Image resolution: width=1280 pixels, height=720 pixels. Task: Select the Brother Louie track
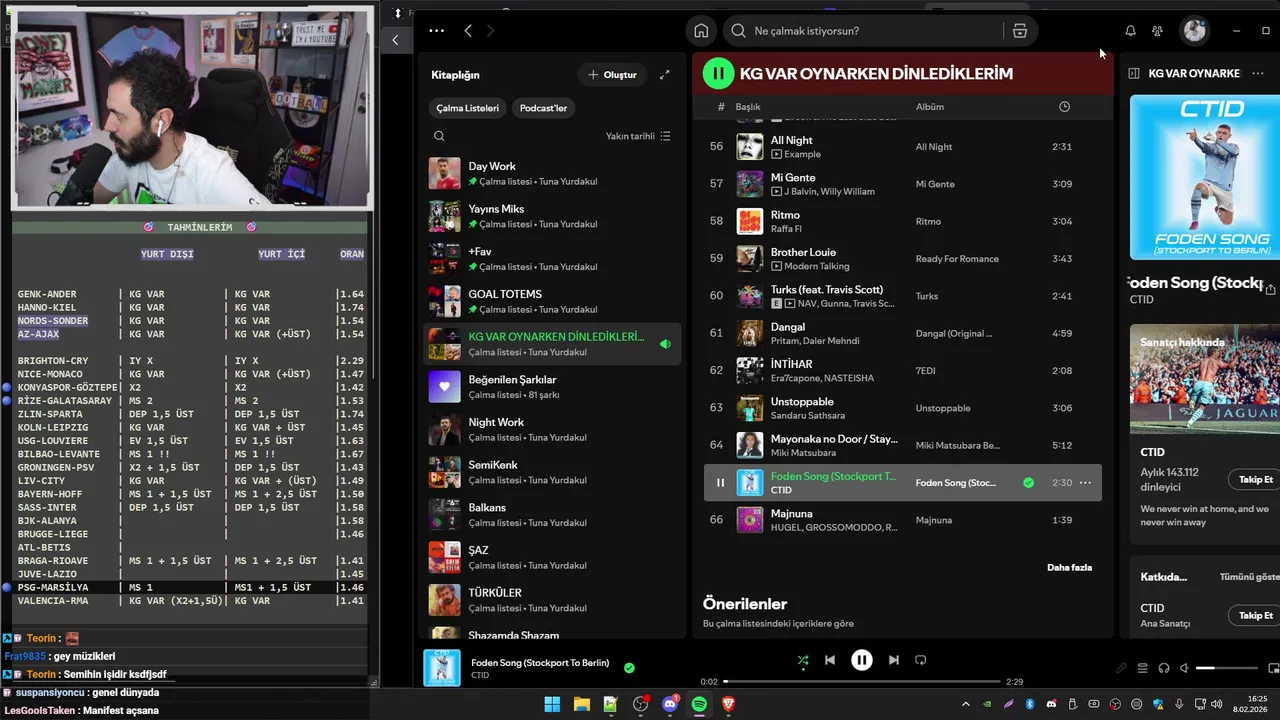click(x=903, y=259)
